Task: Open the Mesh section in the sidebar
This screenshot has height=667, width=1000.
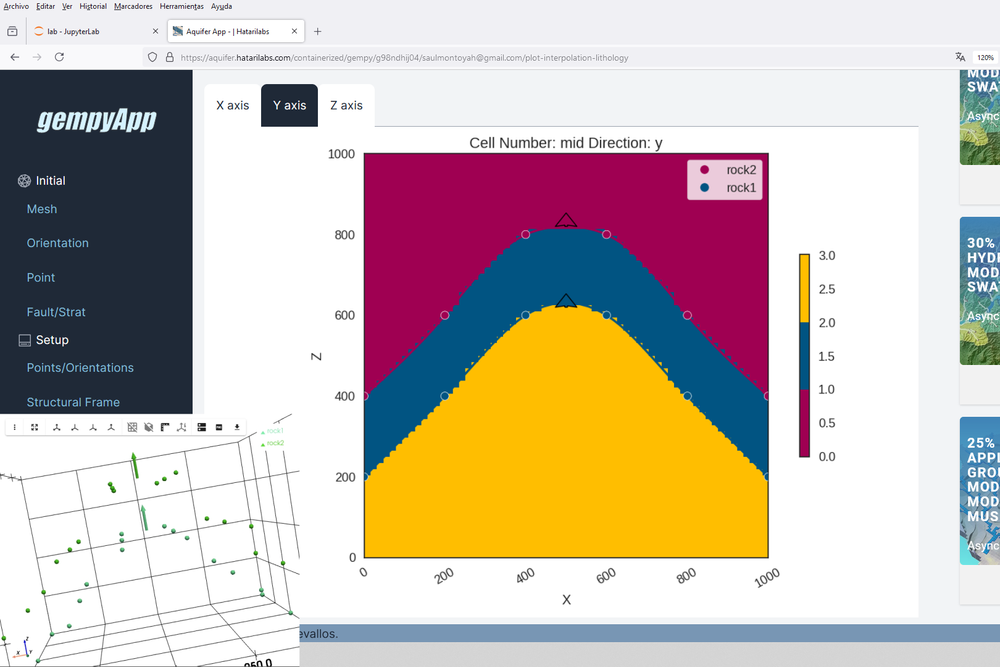Action: 42,209
